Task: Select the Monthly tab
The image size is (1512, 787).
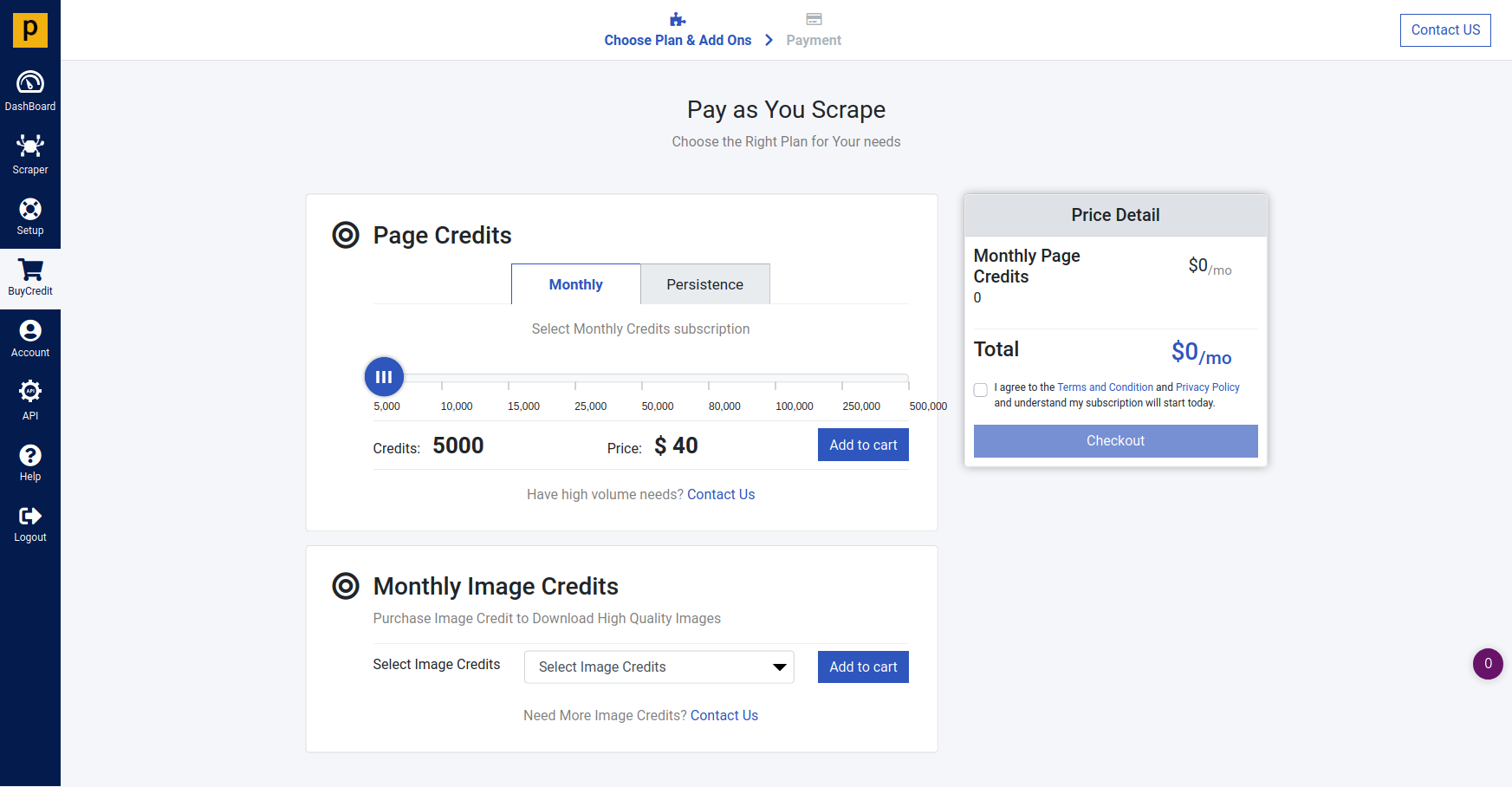Action: point(575,284)
